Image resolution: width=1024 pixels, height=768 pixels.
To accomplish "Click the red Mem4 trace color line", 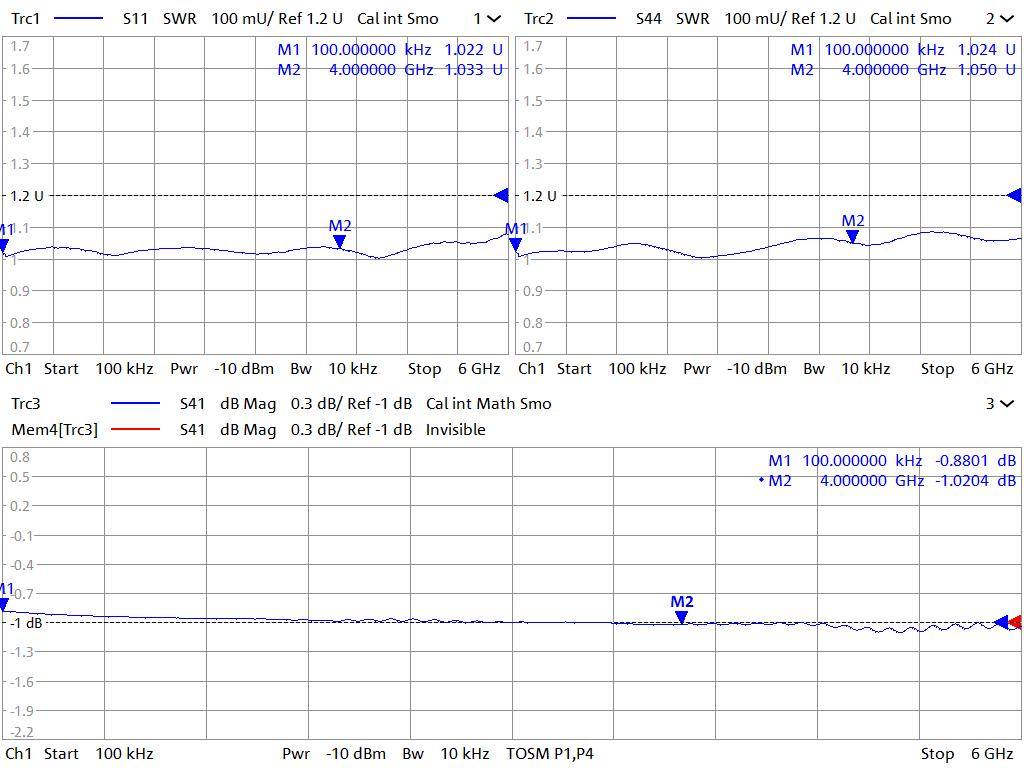I will (135, 430).
